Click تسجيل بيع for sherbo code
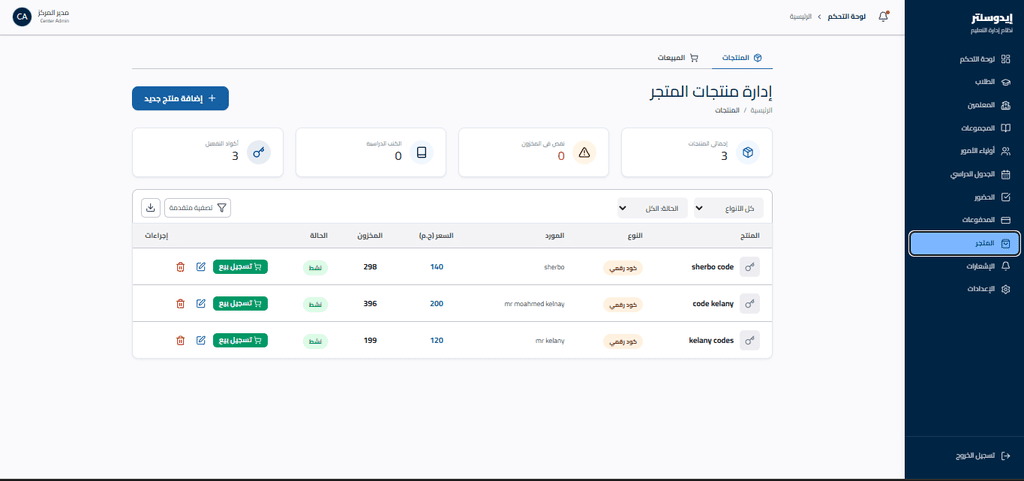 (240, 267)
